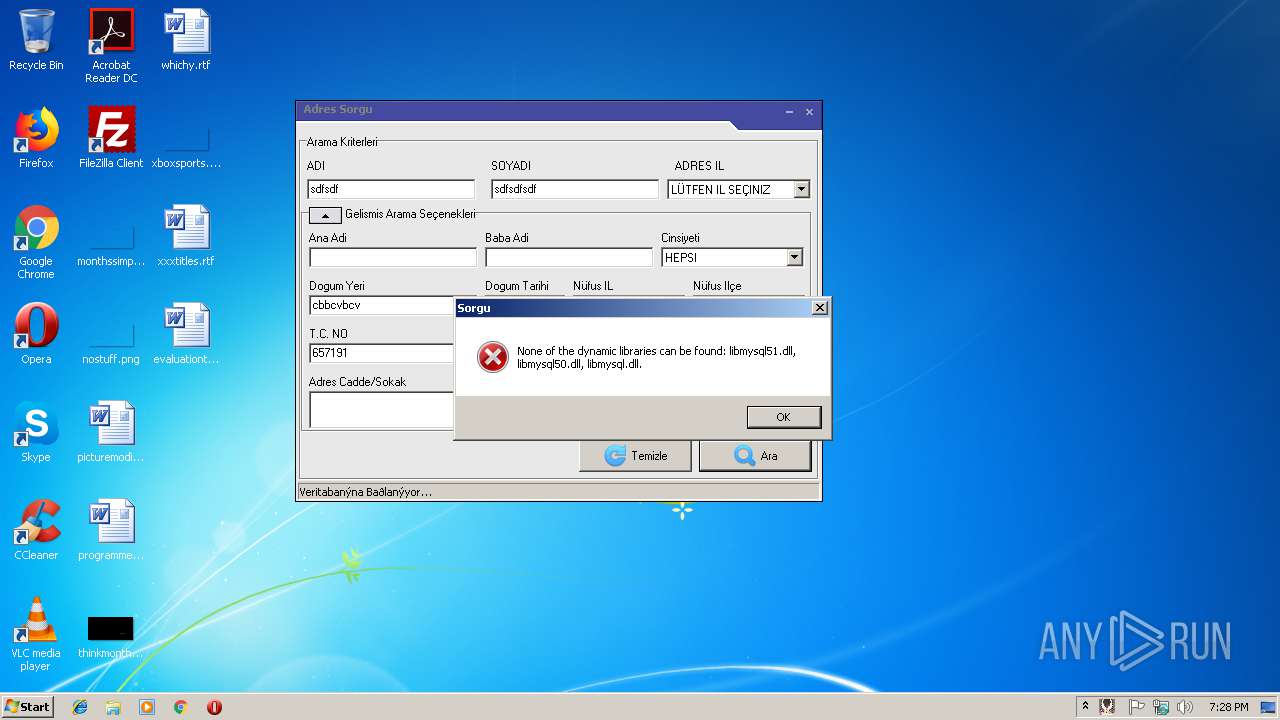This screenshot has height=720, width=1280.
Task: Open Chrome from the taskbar
Action: point(180,707)
